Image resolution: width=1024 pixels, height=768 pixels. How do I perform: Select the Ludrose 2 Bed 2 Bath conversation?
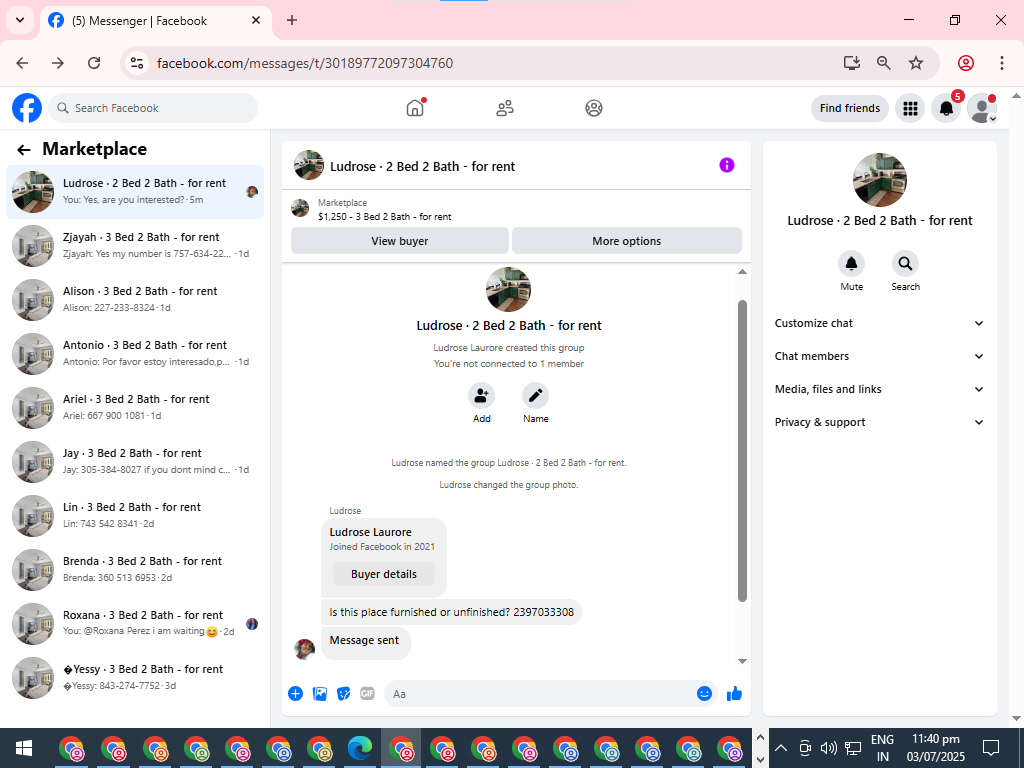[x=135, y=192]
